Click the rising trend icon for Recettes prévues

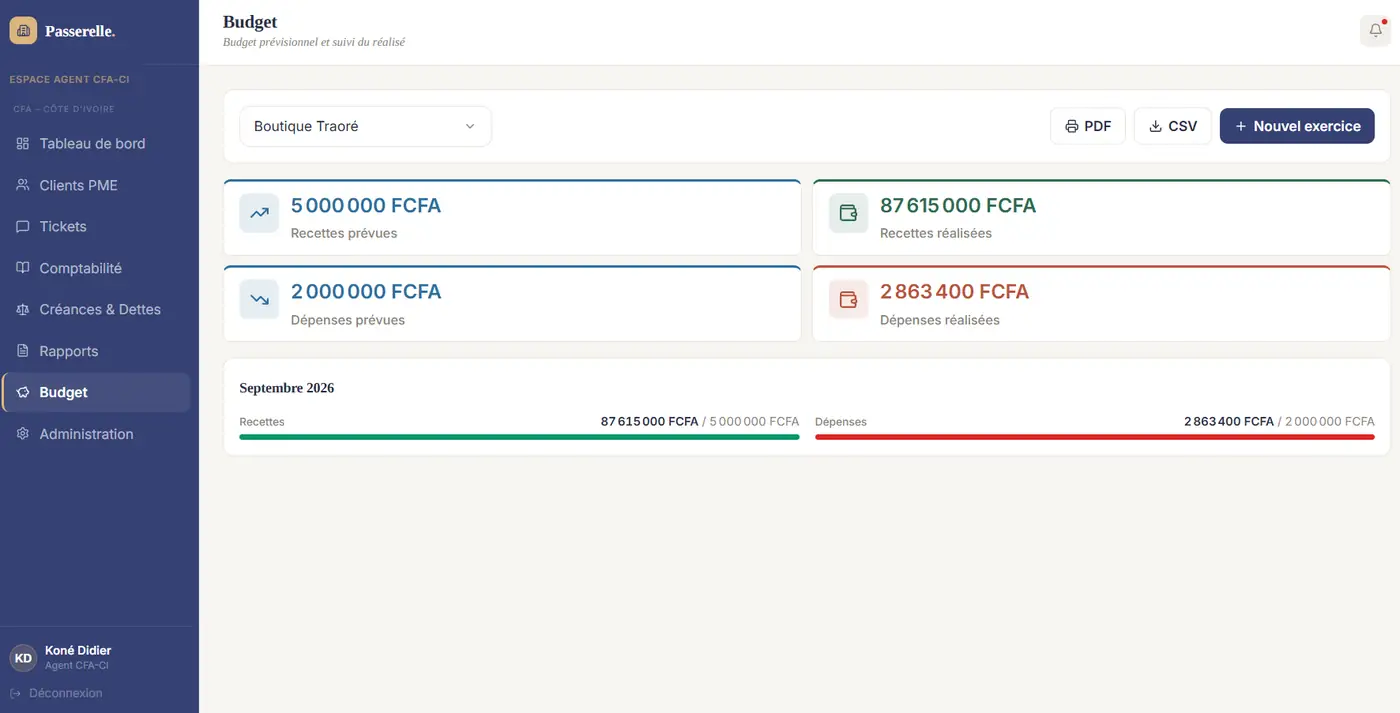(x=259, y=213)
